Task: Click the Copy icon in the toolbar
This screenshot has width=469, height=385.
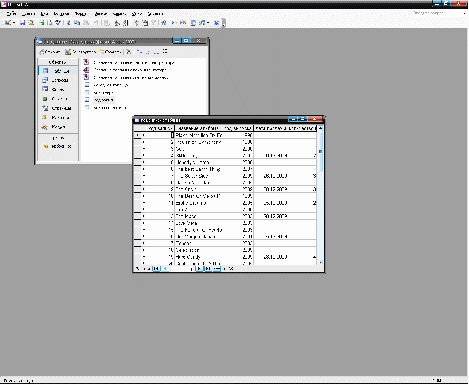Action: coord(77,23)
